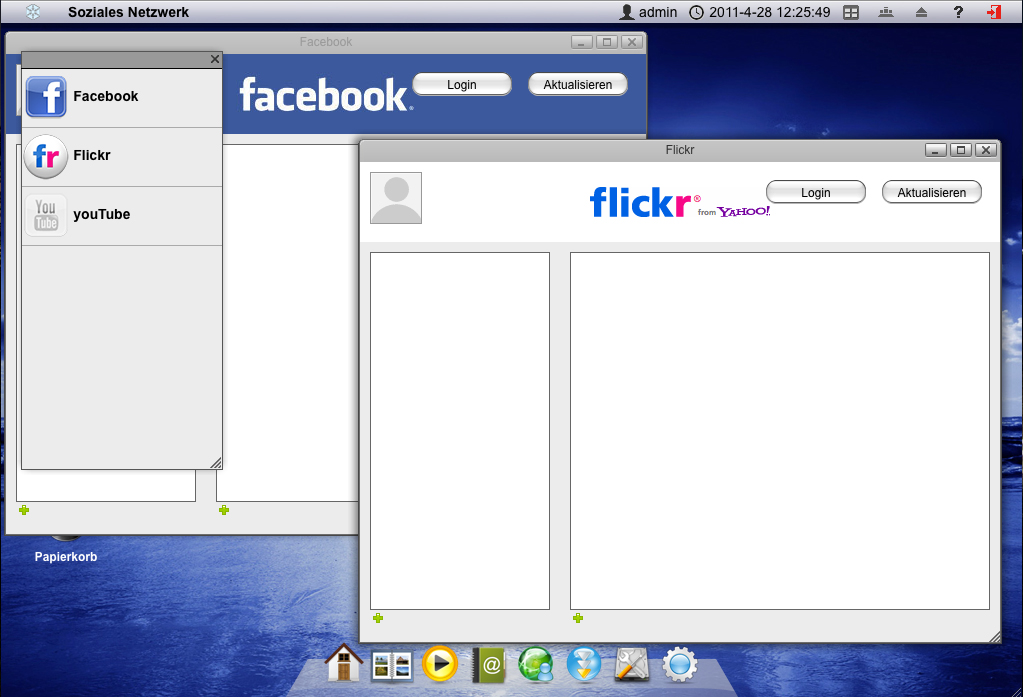
Task: Click the green plus under the Facebook left pane
Action: pyautogui.click(x=24, y=510)
